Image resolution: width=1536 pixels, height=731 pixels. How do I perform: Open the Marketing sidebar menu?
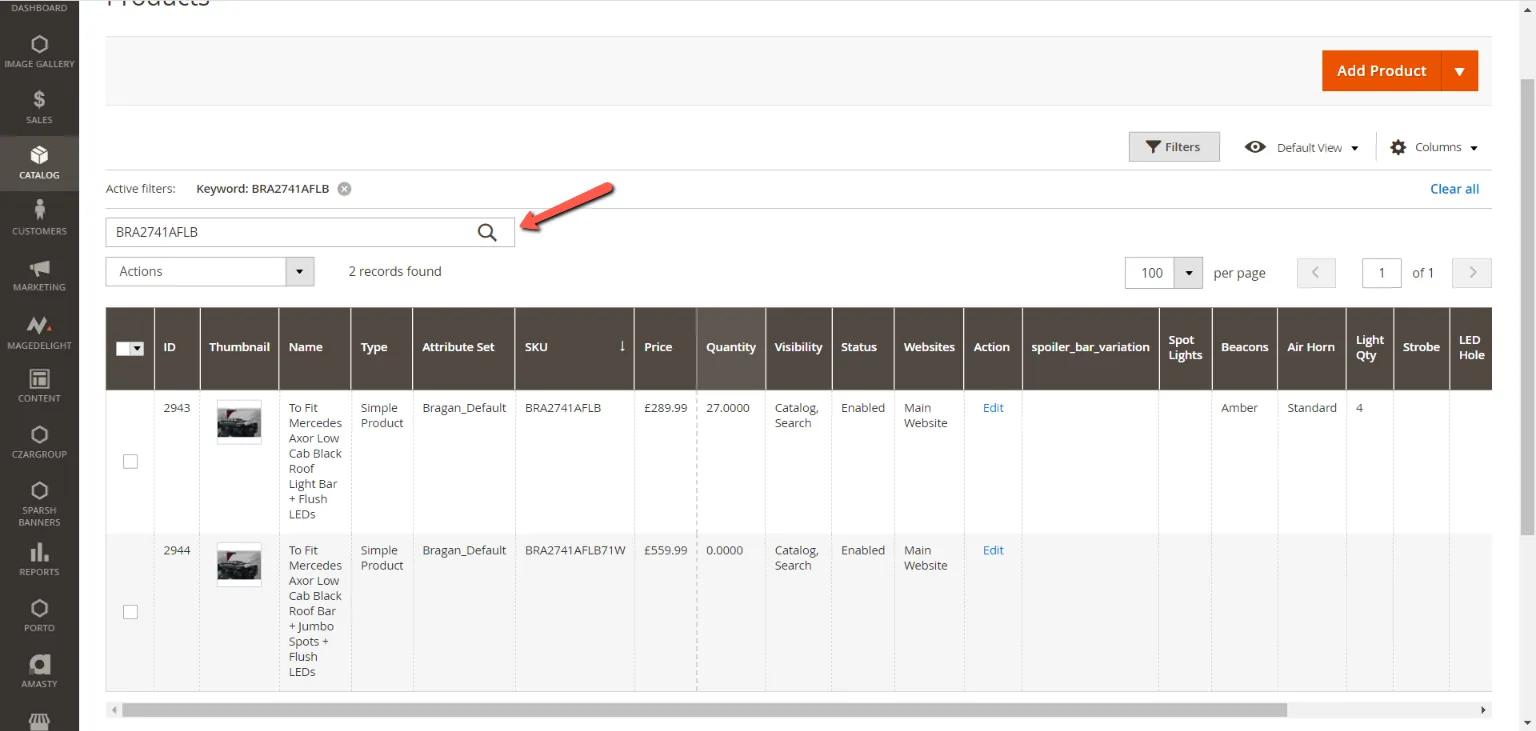[x=39, y=274]
